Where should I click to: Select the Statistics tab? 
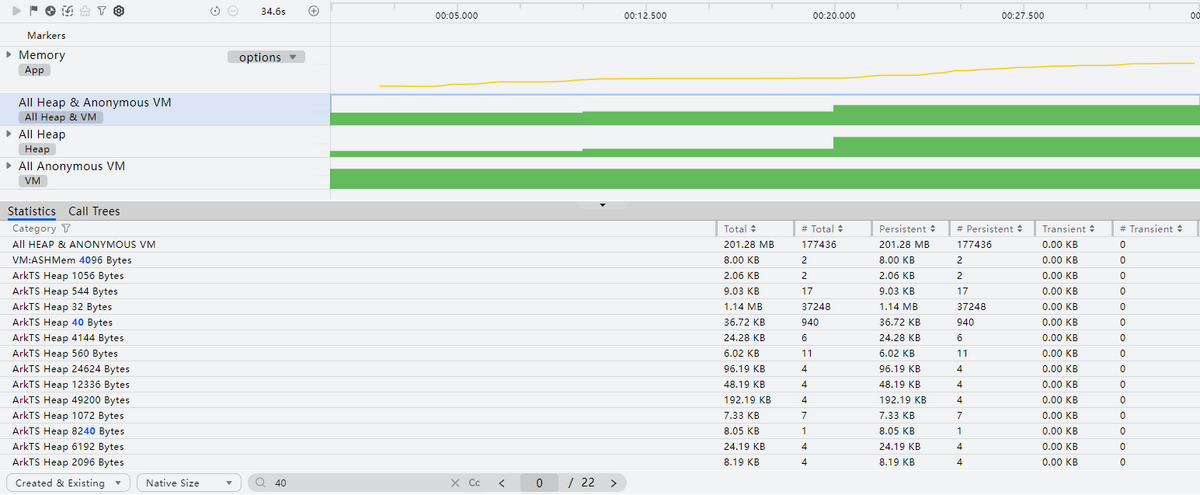(32, 211)
